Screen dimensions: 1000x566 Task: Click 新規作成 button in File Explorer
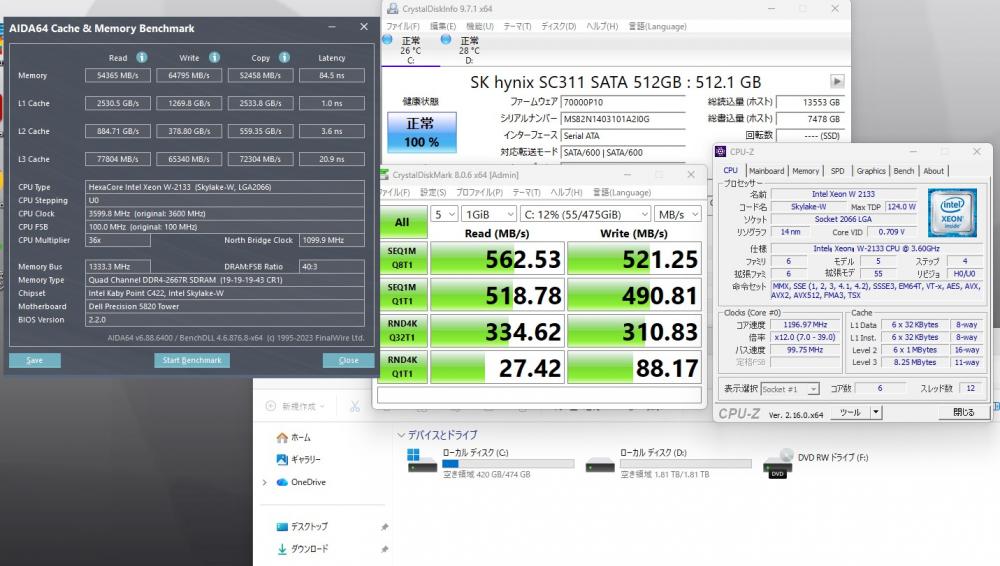(295, 406)
